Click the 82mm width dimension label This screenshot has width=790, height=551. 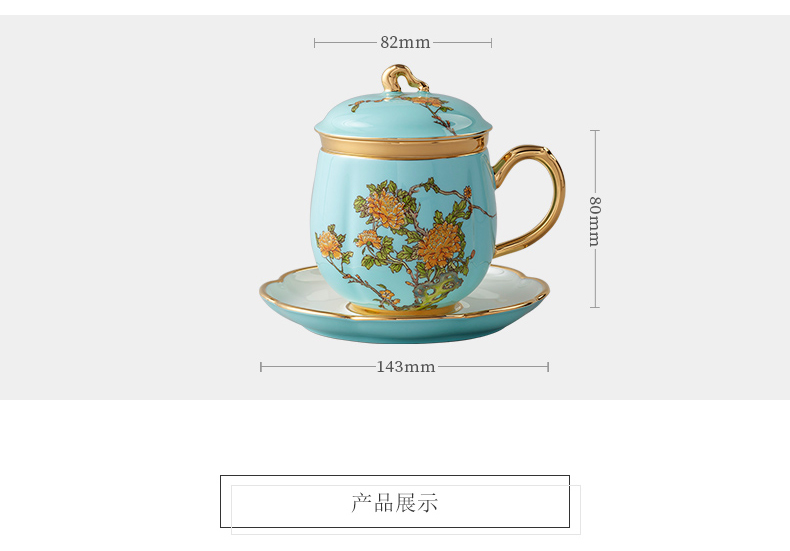tap(405, 43)
